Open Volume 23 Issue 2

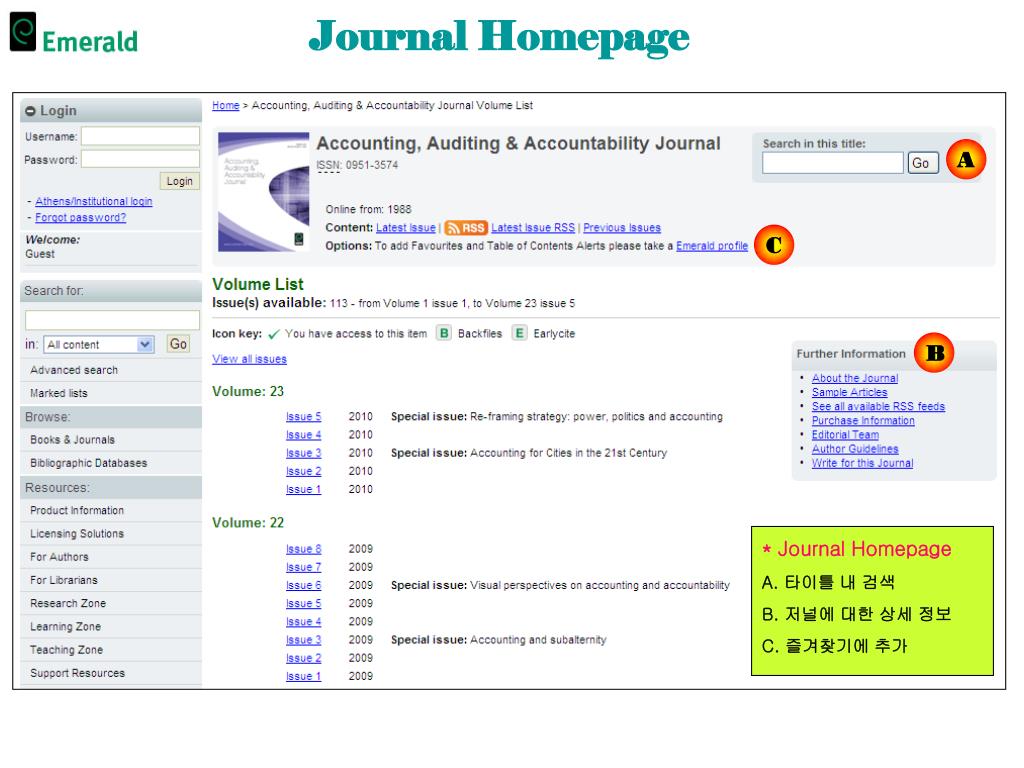coord(304,472)
